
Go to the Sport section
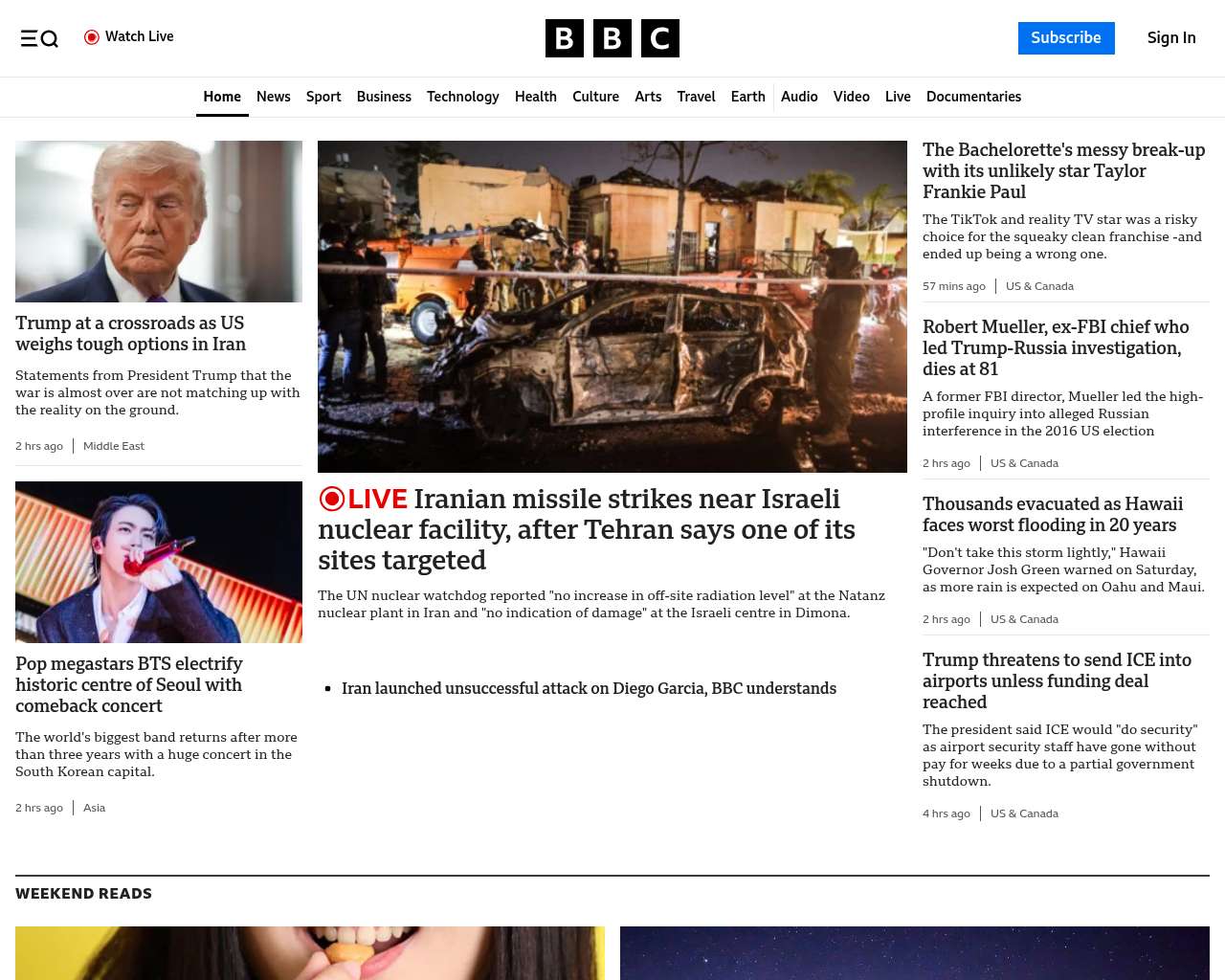[x=323, y=97]
